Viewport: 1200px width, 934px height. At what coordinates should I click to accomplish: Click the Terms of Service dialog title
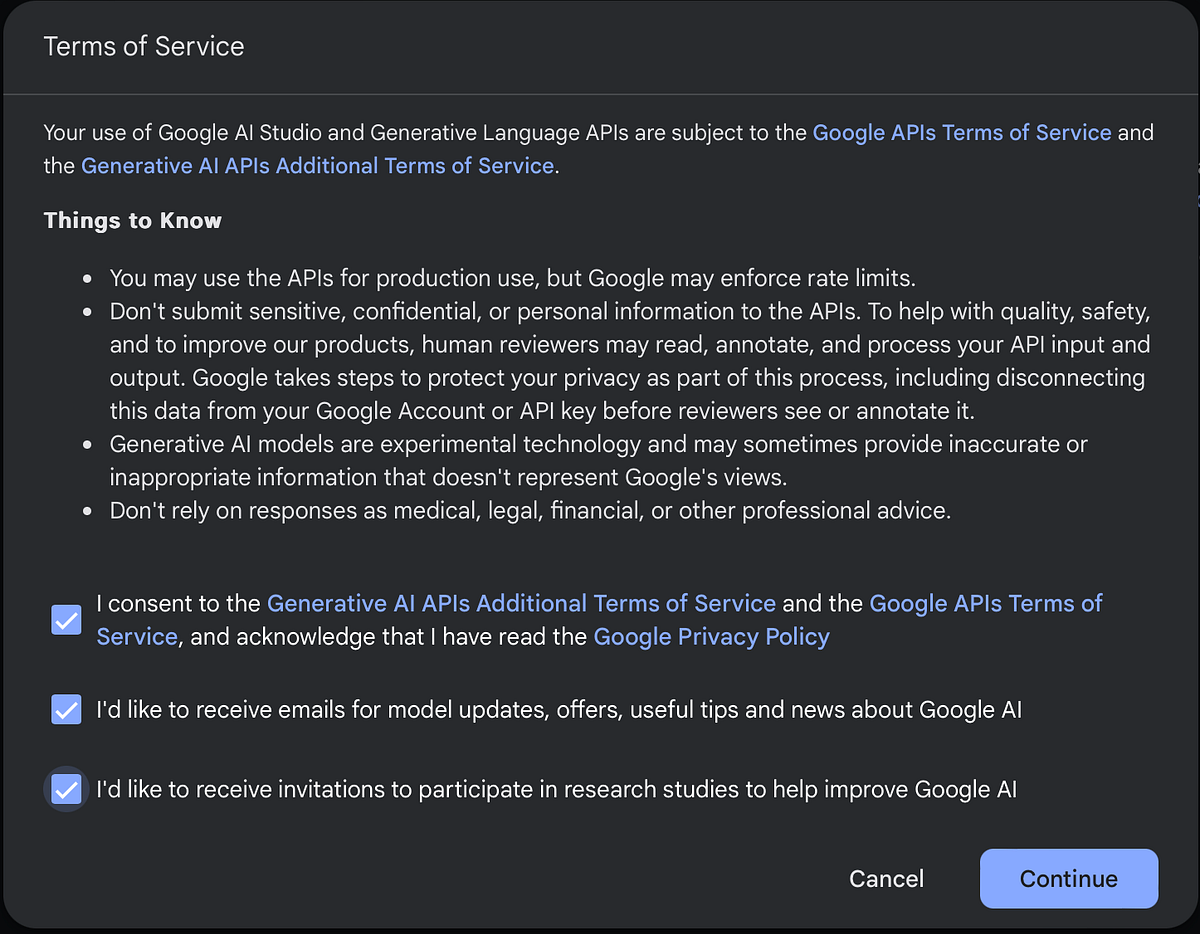click(x=143, y=46)
